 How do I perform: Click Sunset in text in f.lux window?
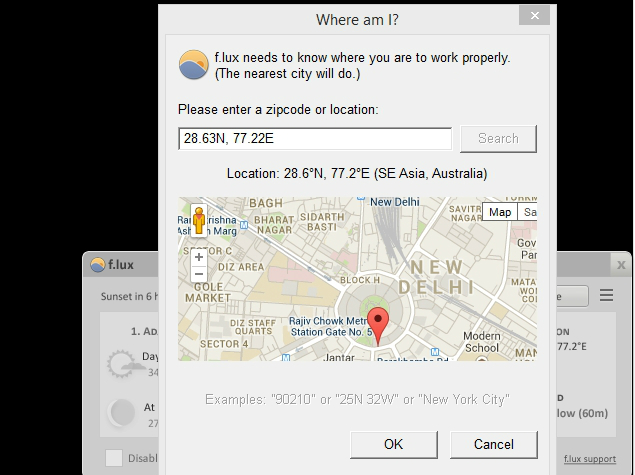tap(128, 296)
